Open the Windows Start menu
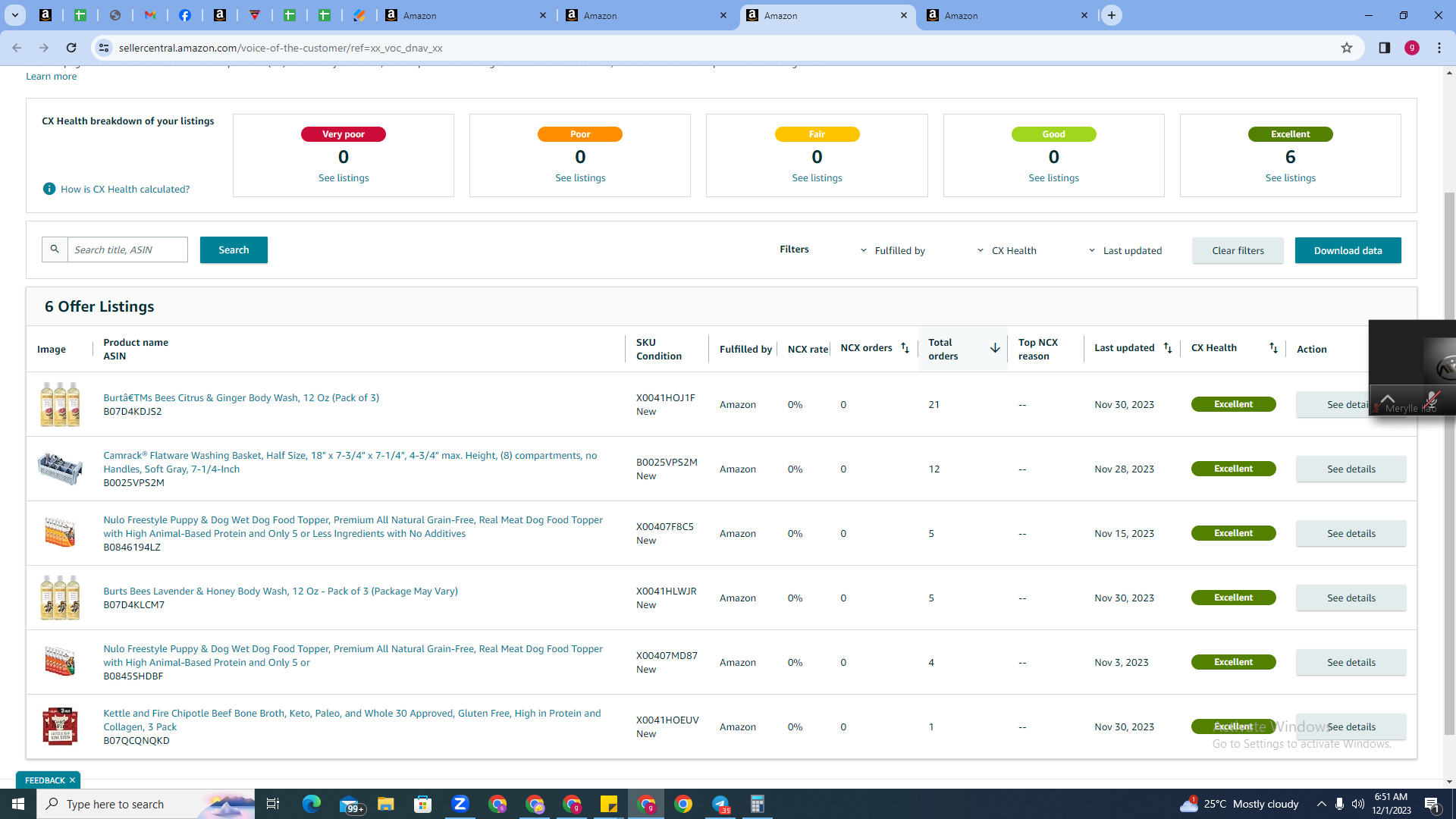 coord(18,804)
